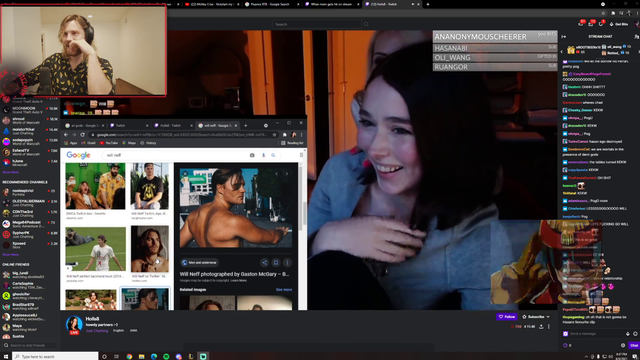Open Twitch notifications bell icon
This screenshot has height=360, width=640.
tap(601, 24)
